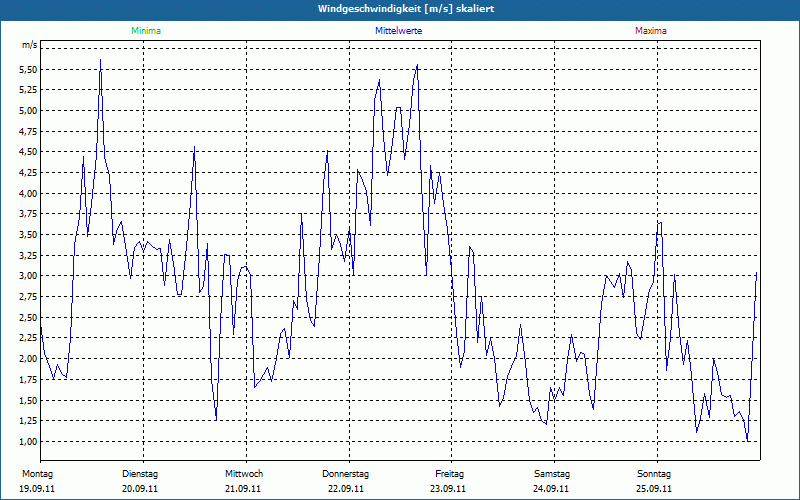Click the Windgeschwindigkeit chart title
The image size is (800, 500).
coord(406,9)
